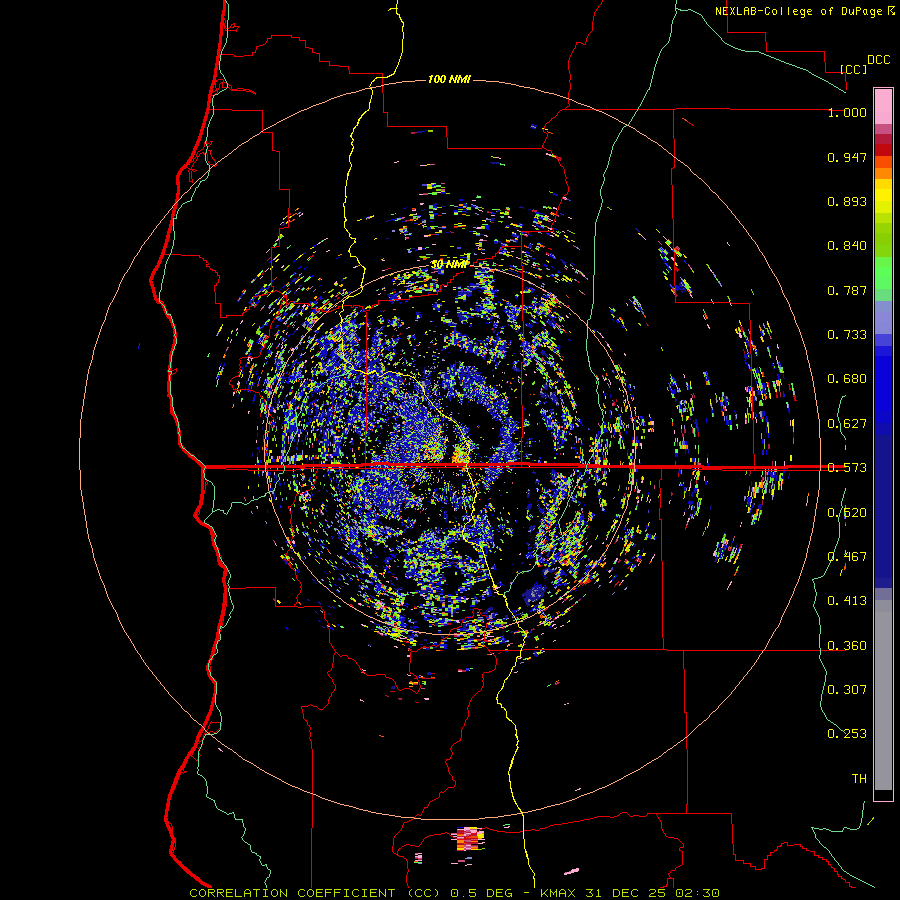Click the pink-red echo block below the outer ring
Image resolution: width=900 pixels, height=900 pixels.
[x=470, y=839]
